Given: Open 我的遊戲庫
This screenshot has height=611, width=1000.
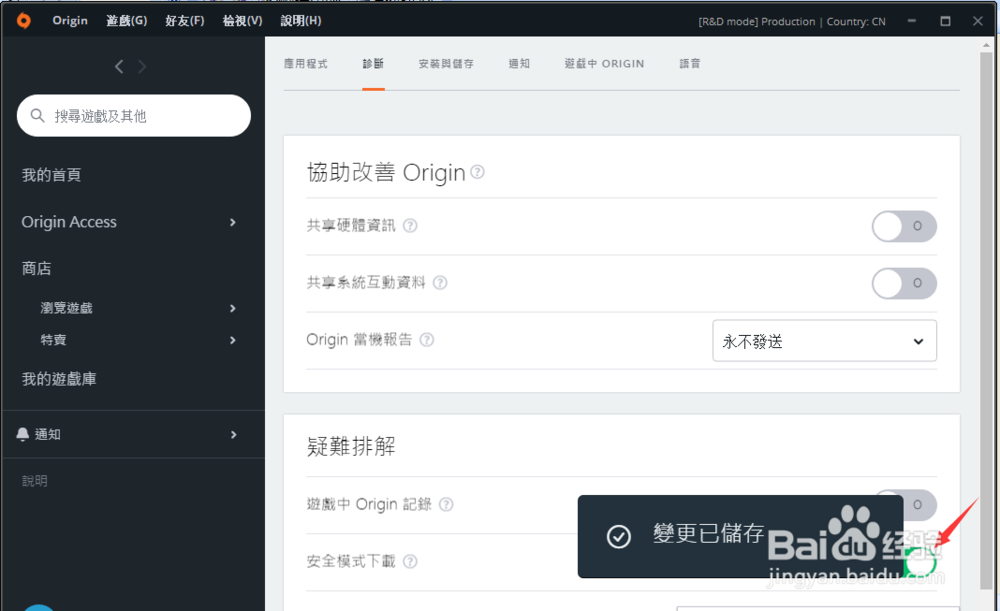Looking at the screenshot, I should 59,379.
